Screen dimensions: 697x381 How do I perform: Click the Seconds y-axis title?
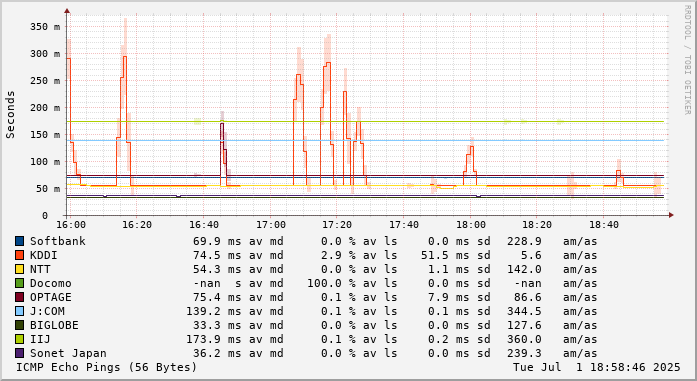click(10, 115)
